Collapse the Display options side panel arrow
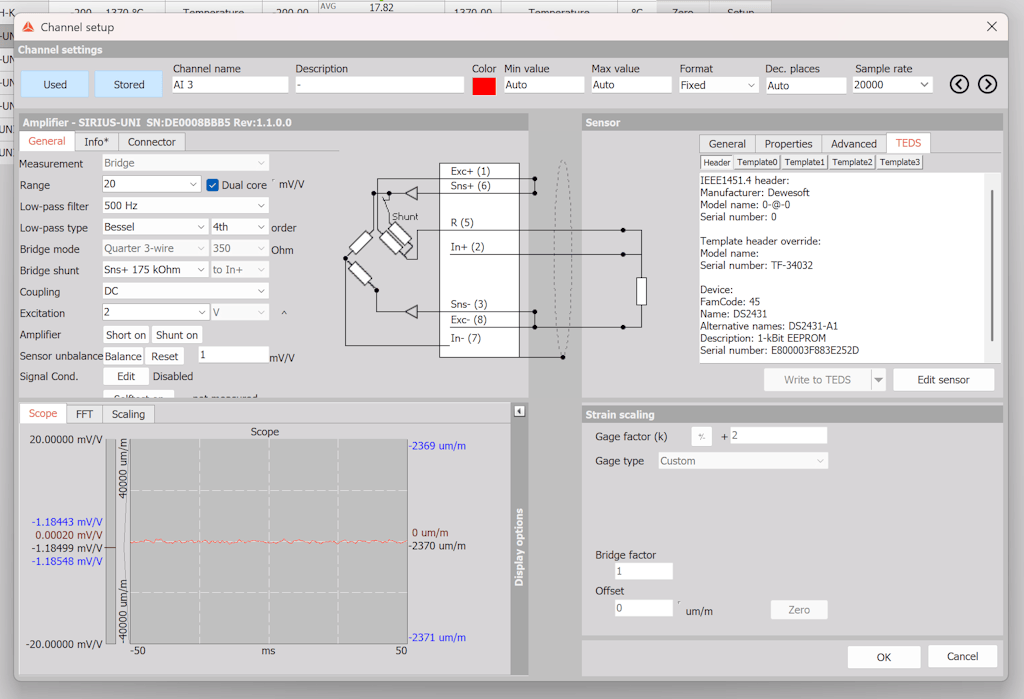1024x699 pixels. click(519, 411)
